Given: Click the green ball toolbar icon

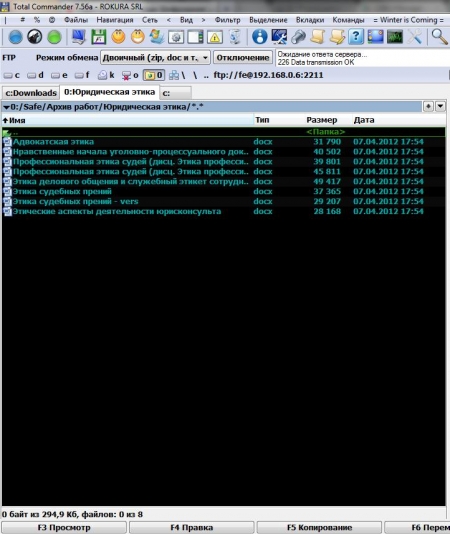Looking at the screenshot, I should [54, 37].
